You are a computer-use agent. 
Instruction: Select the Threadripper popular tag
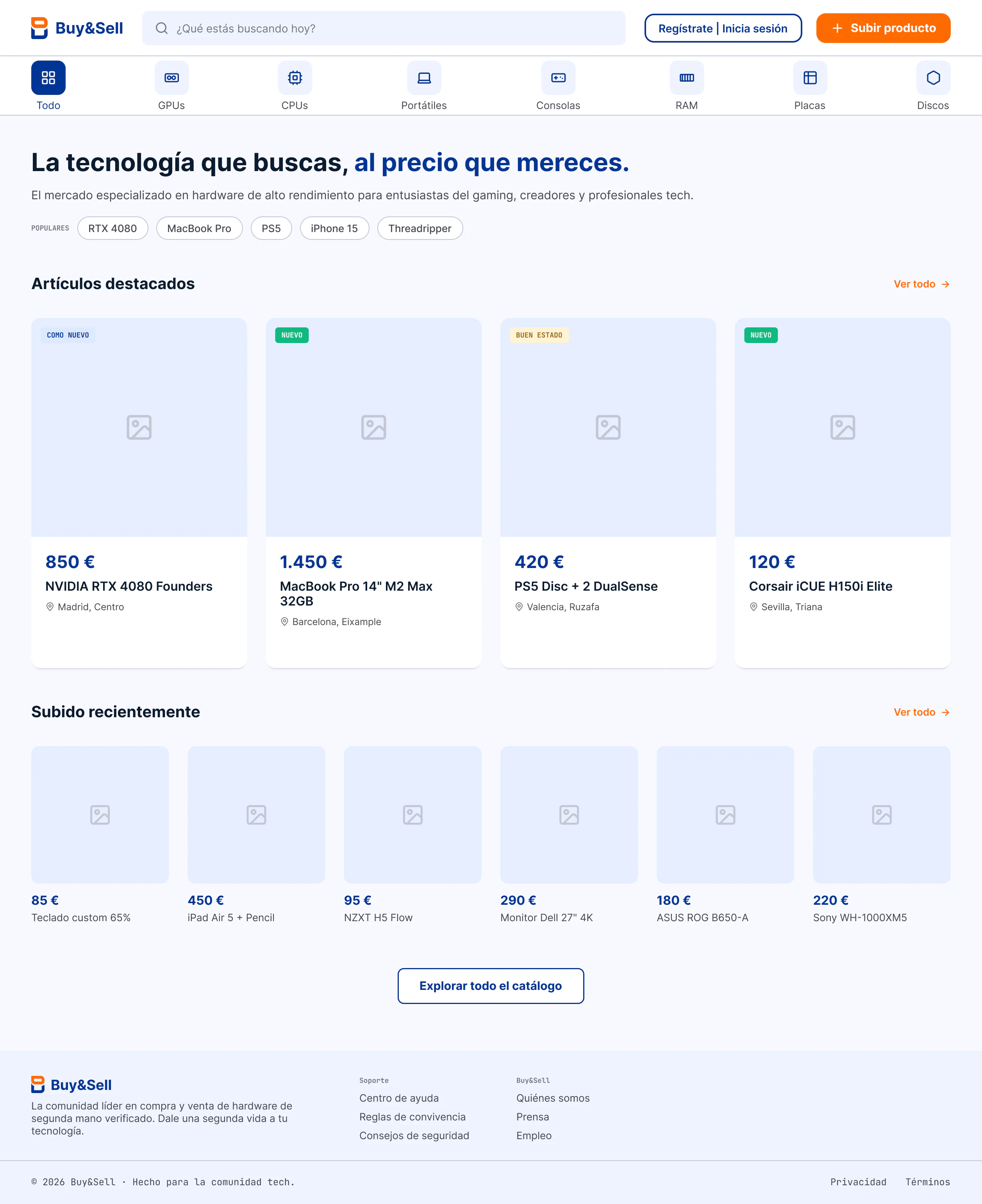[420, 228]
